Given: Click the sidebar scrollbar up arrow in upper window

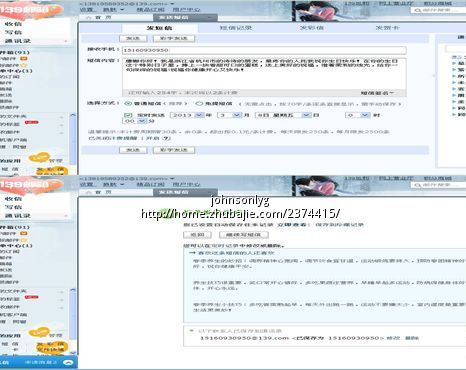Looking at the screenshot, I should click(x=73, y=115).
